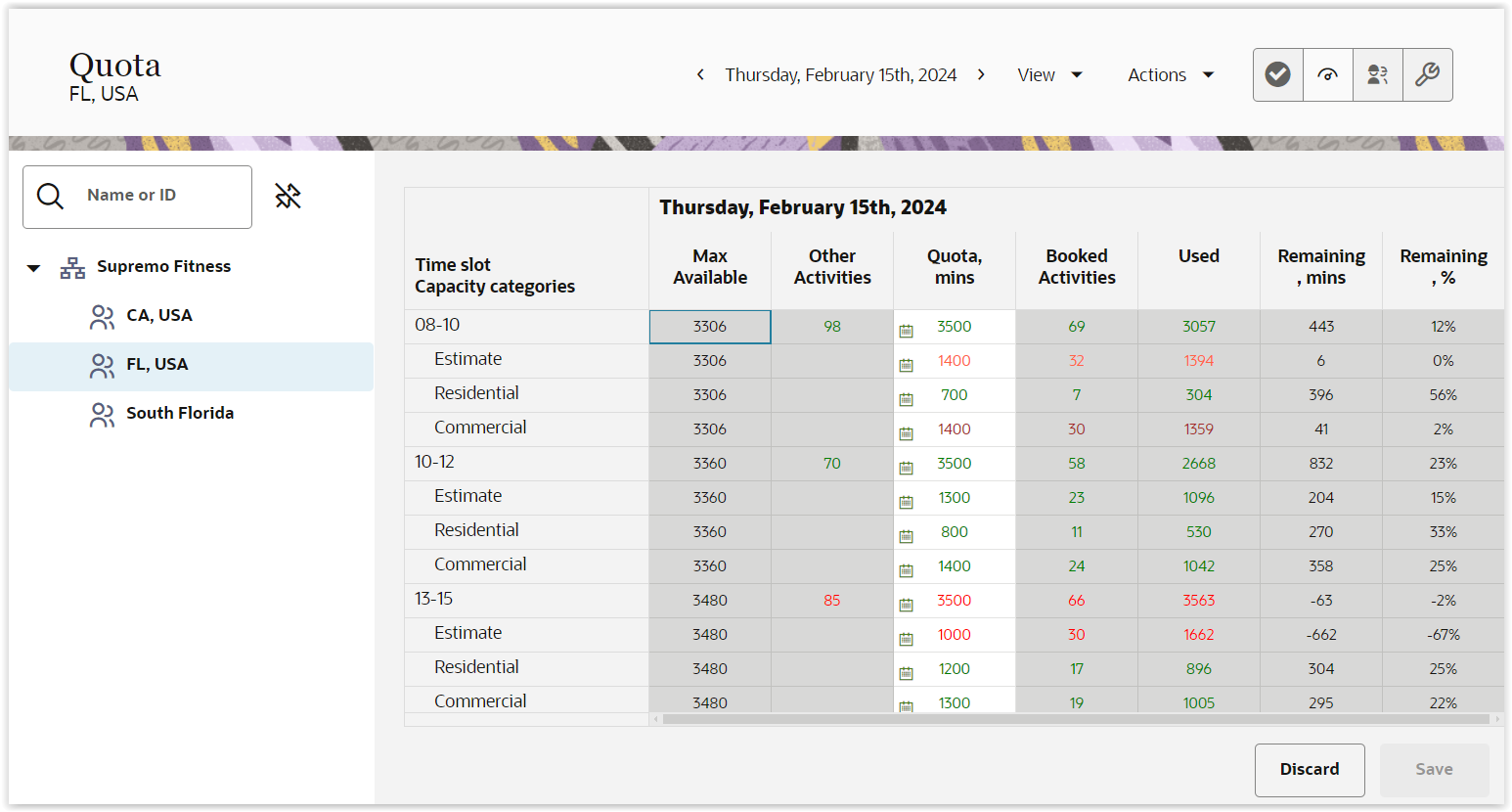The height and width of the screenshot is (812, 1512).
Task: Open the Actions dropdown
Action: click(x=1170, y=74)
